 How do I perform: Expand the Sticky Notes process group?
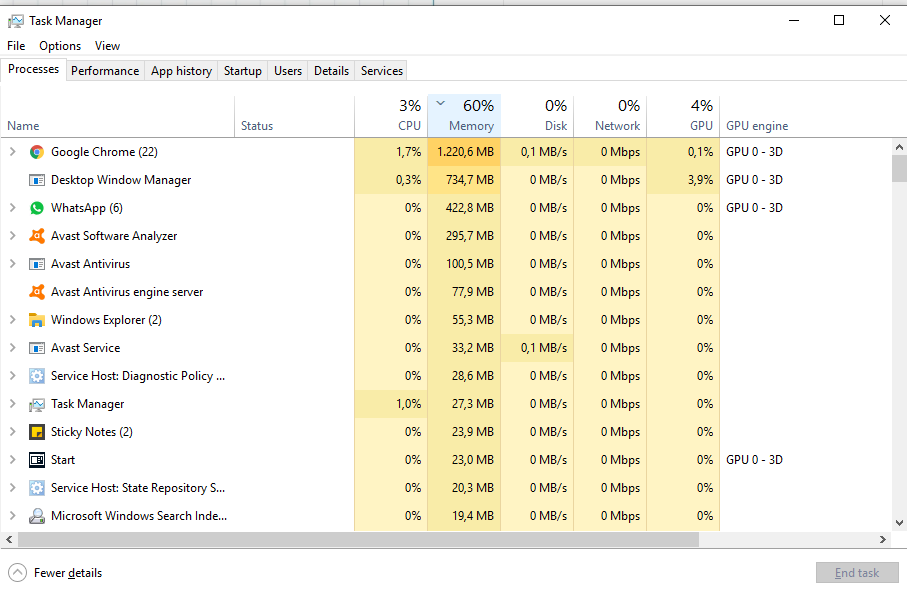[12, 432]
